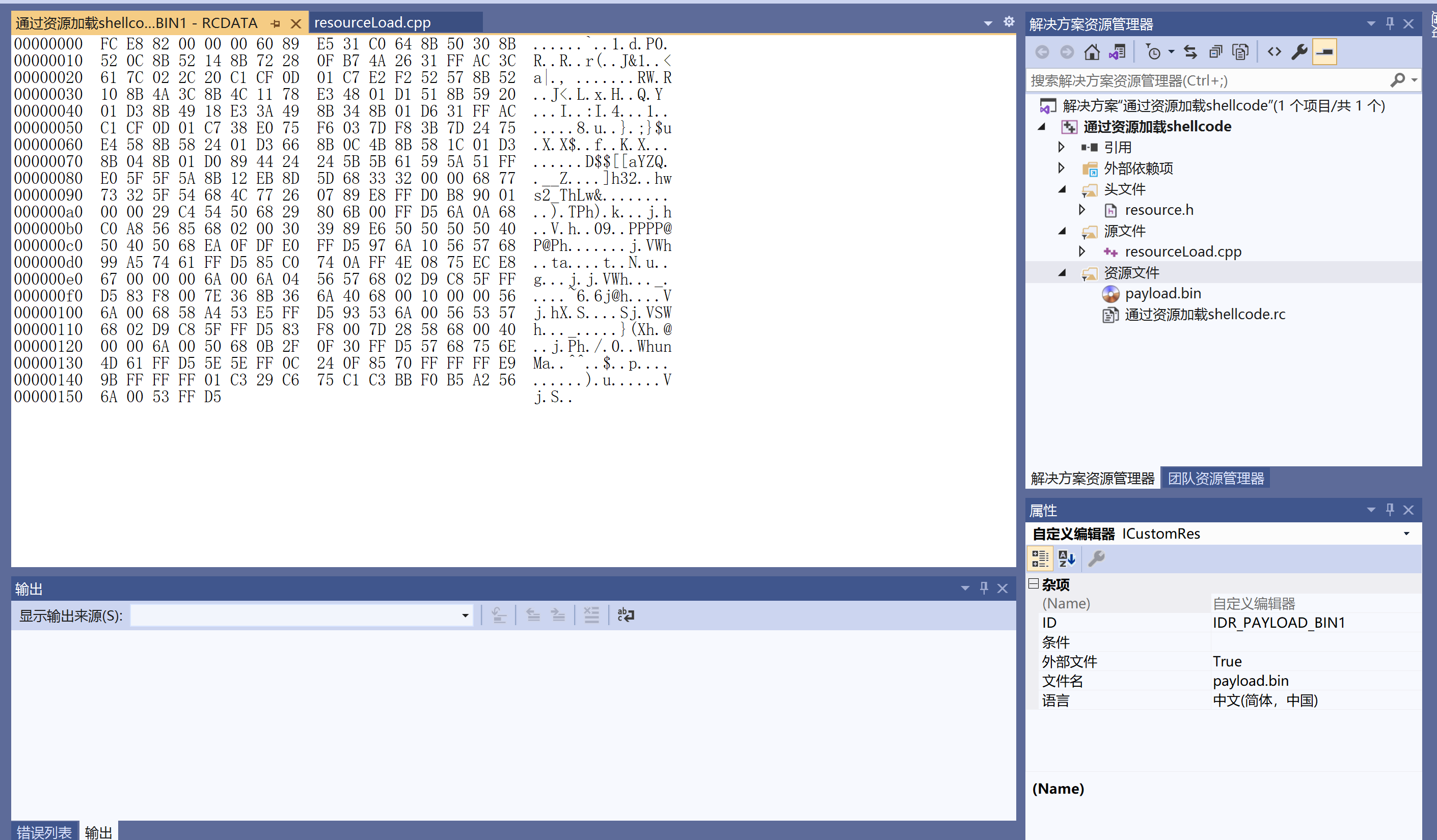Click the Go to Previous Message icon
This screenshot has width=1437, height=840.
[x=533, y=615]
